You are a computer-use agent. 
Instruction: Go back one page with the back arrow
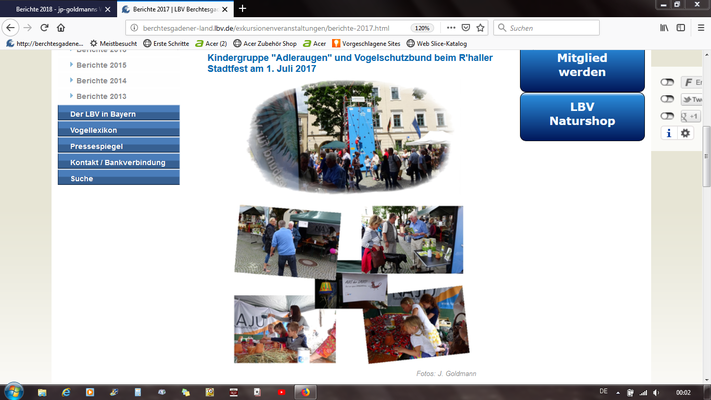tap(10, 28)
